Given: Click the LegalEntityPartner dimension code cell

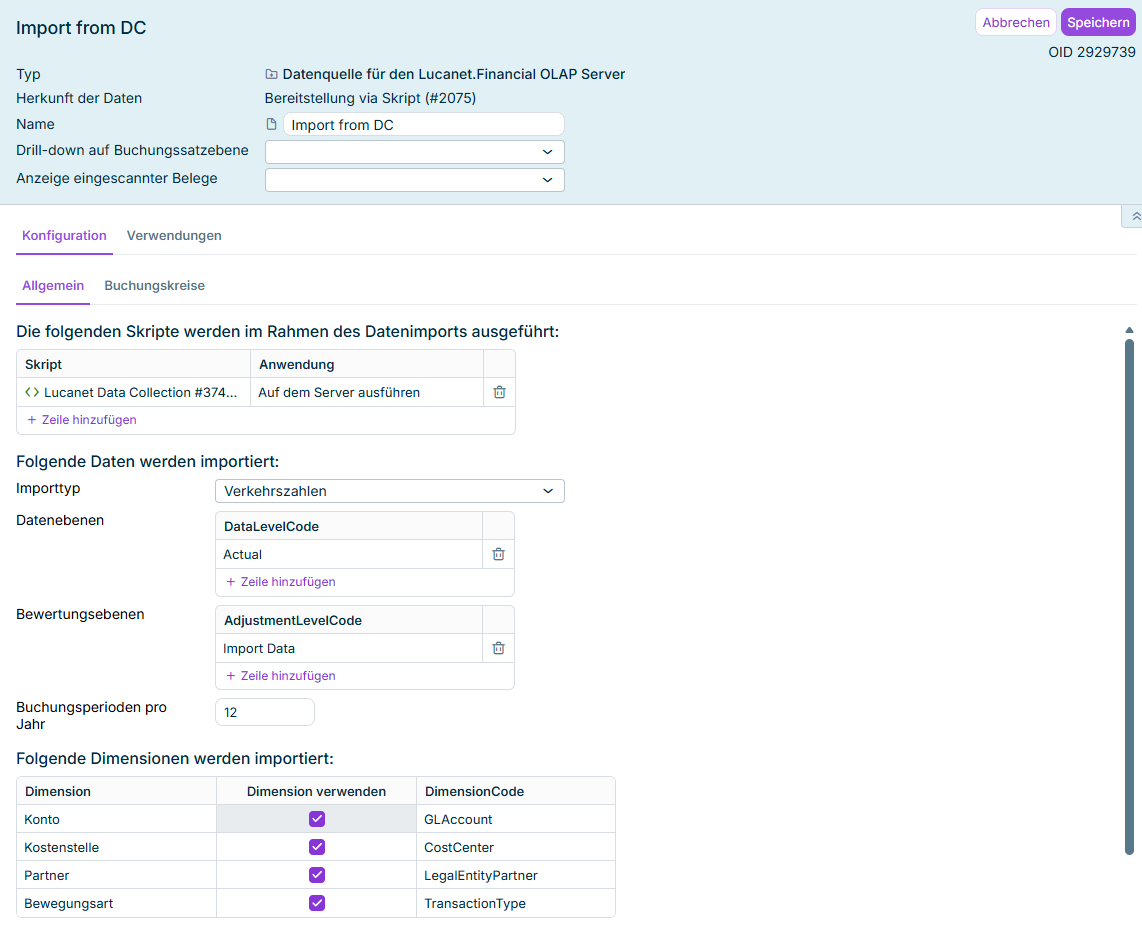Looking at the screenshot, I should click(x=516, y=875).
